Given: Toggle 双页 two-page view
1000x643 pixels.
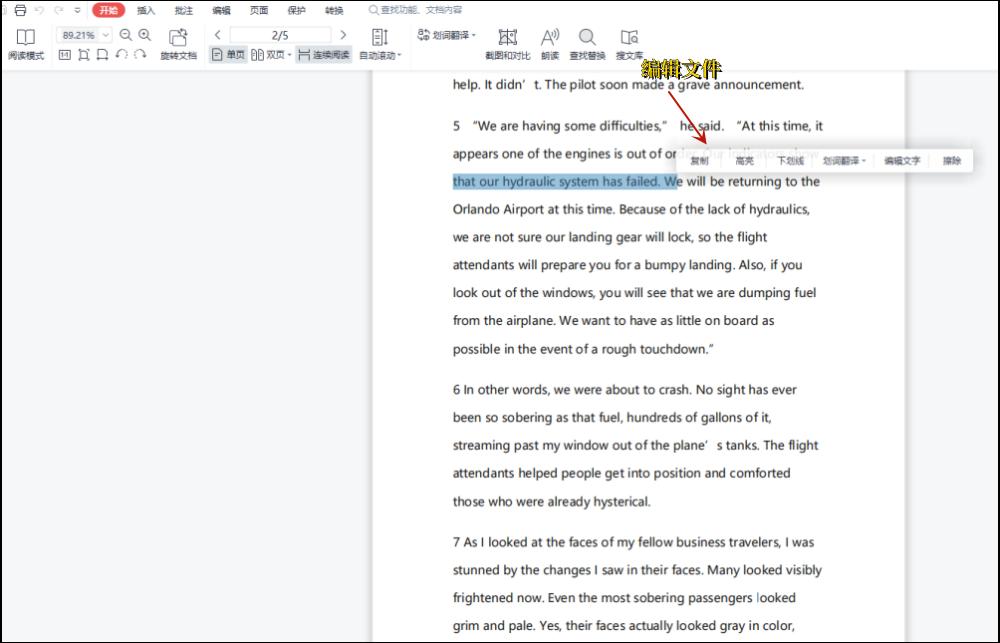Looking at the screenshot, I should click(x=270, y=55).
